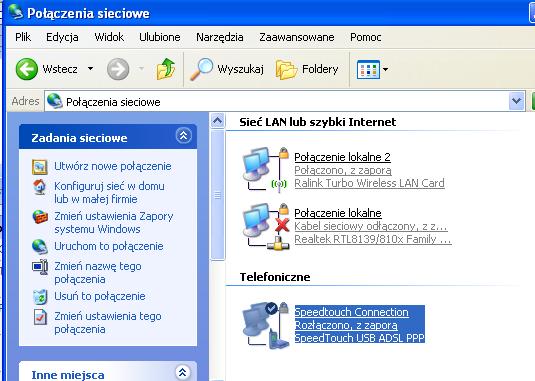Image resolution: width=535 pixels, height=381 pixels.
Task: Click the task pane scrollbar thumb
Action: coord(217,195)
